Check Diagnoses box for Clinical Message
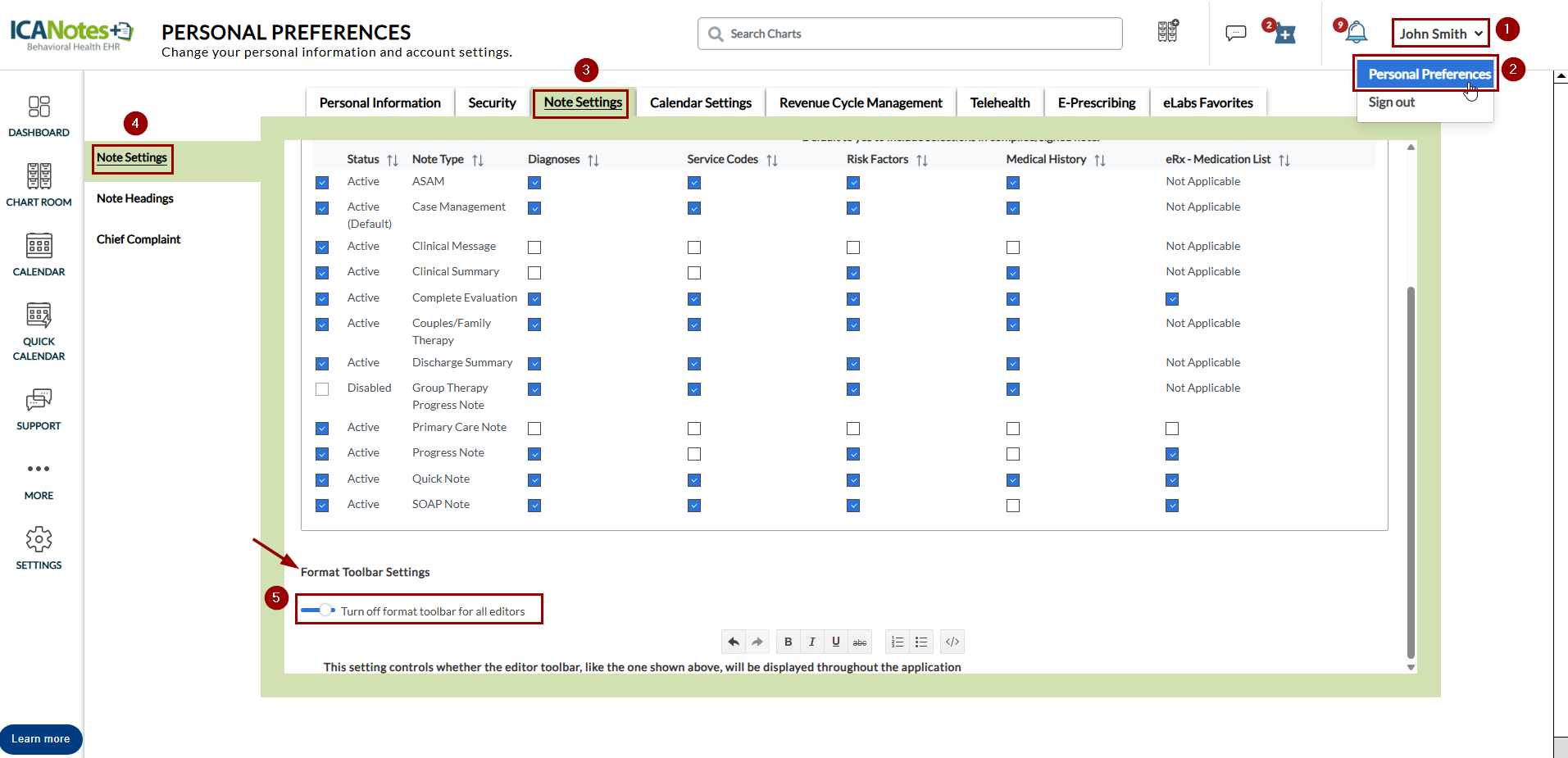 (534, 247)
